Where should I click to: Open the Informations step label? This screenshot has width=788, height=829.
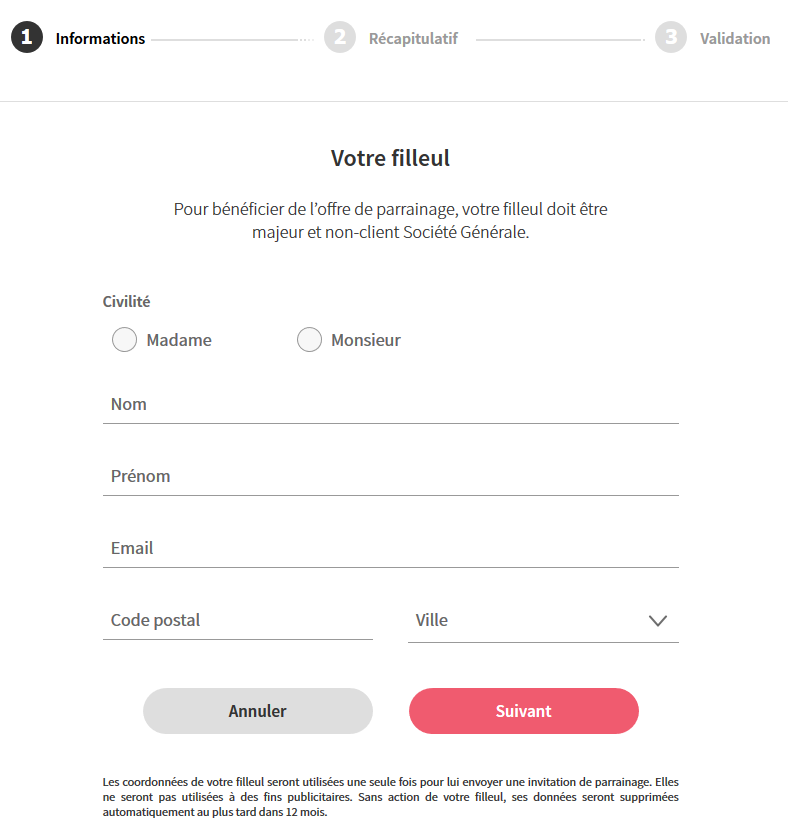click(100, 39)
